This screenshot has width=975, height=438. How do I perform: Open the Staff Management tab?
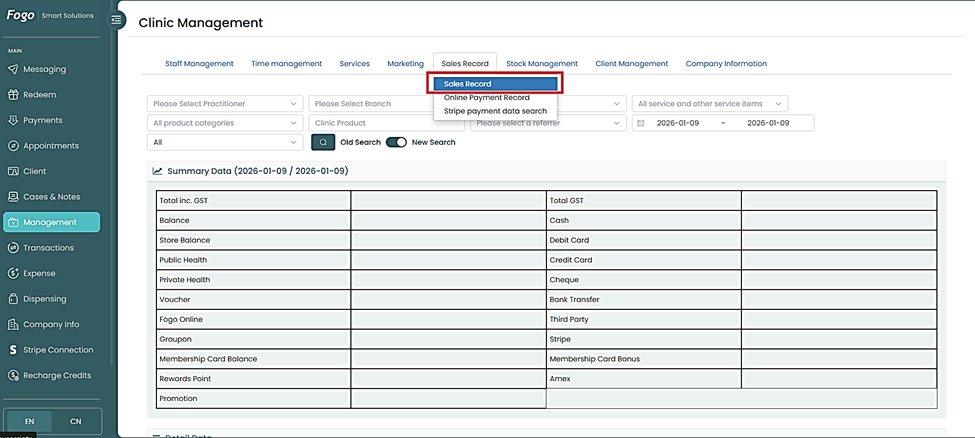pyautogui.click(x=199, y=64)
